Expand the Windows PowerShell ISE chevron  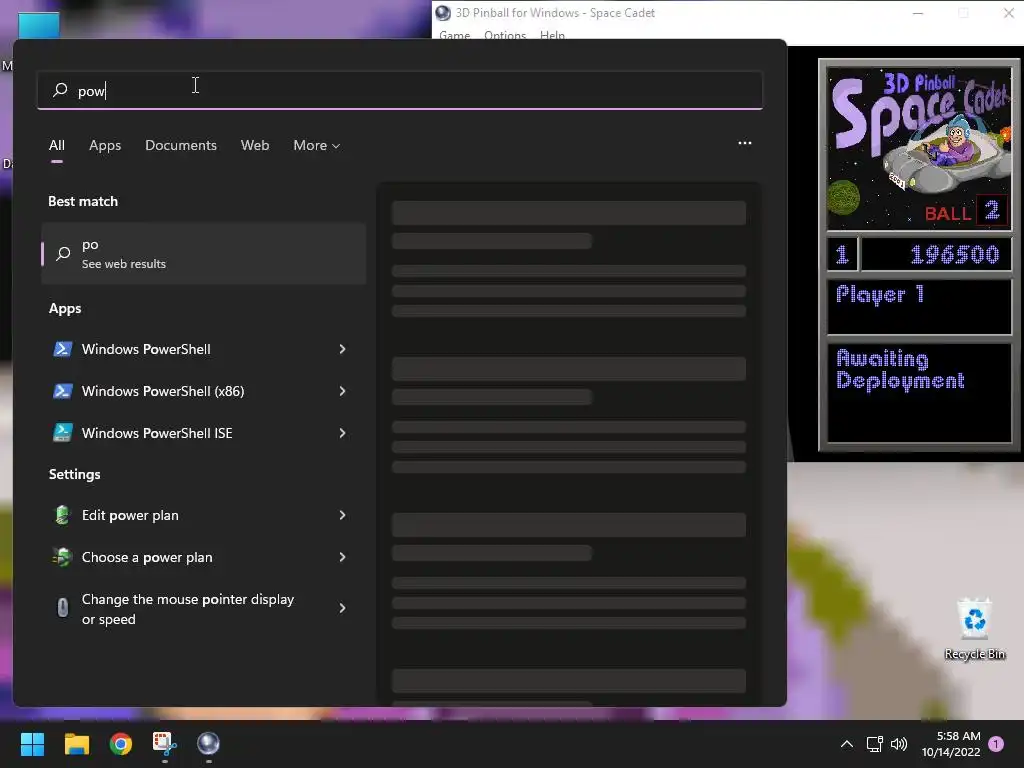click(342, 432)
